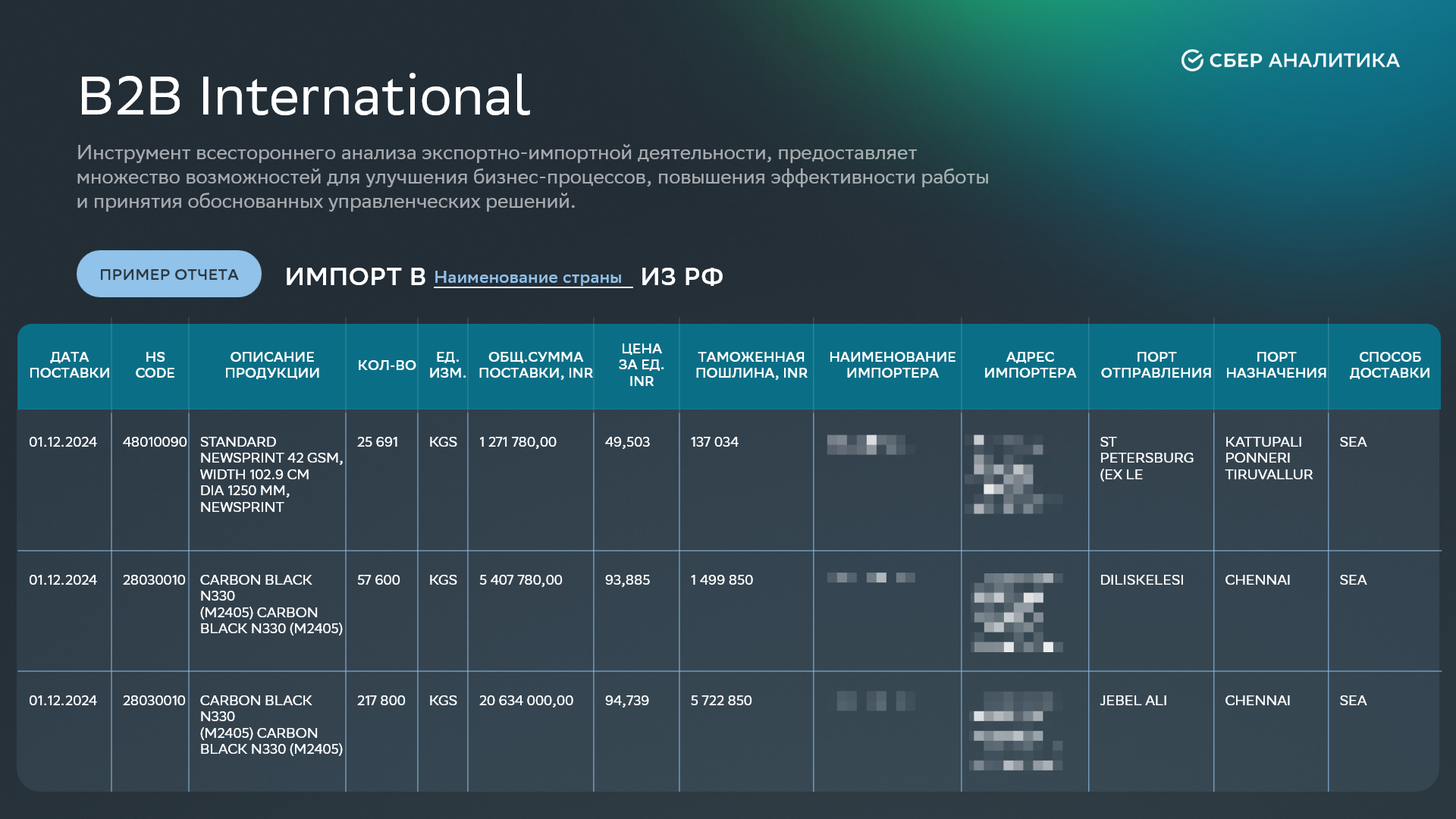Select the ОПИСАНИЕ ПРОДУКЦИИ column header

point(272,365)
